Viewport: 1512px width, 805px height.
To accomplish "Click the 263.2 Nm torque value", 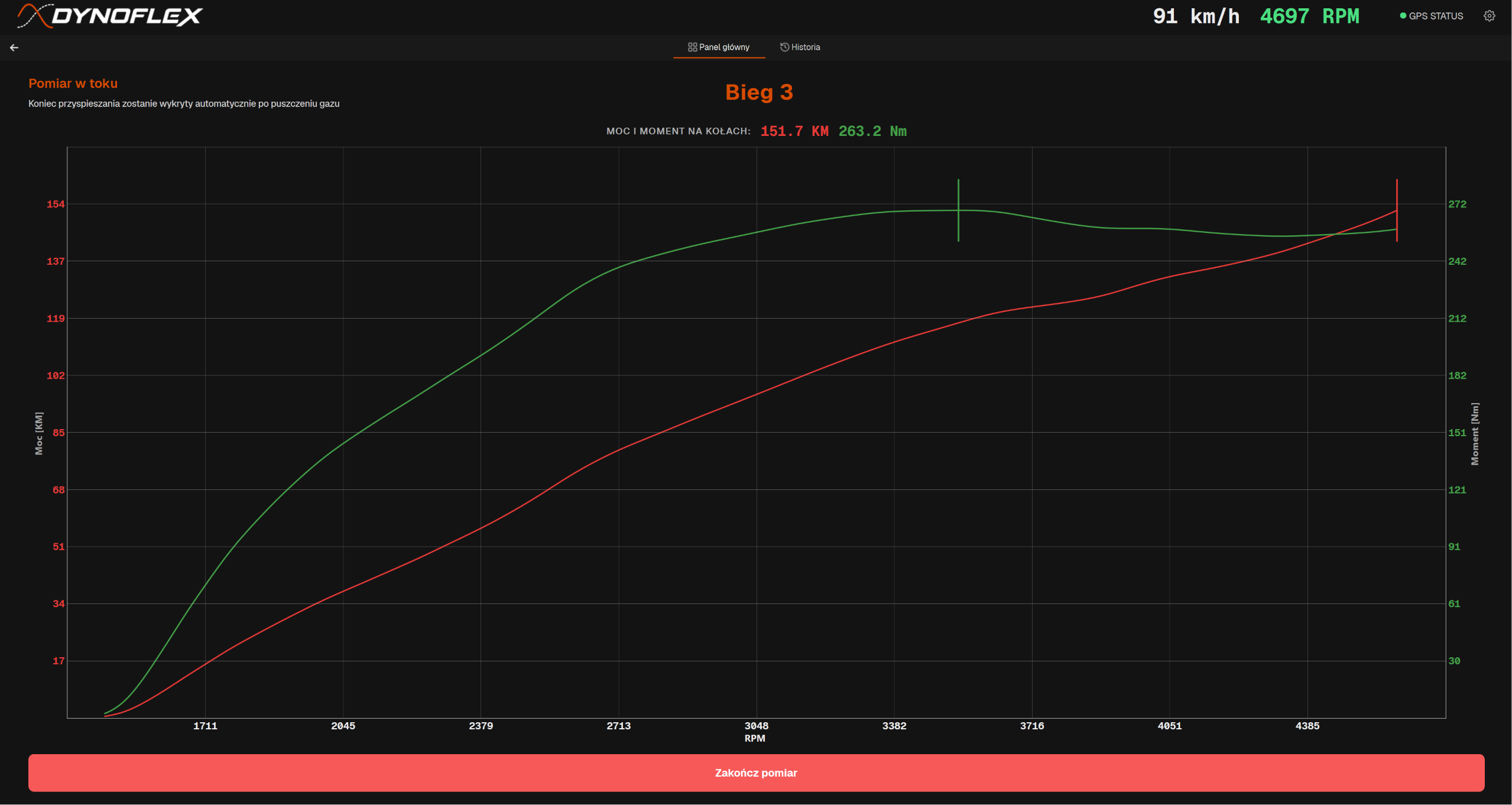I will tap(872, 131).
